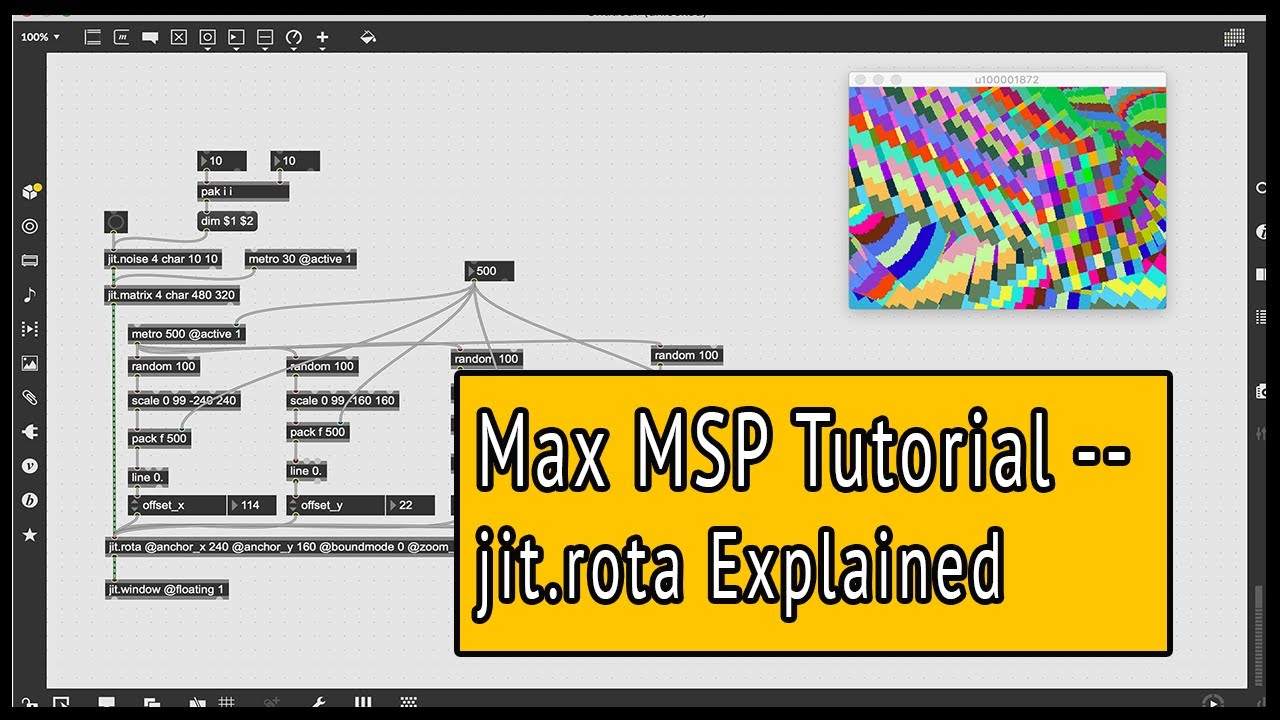
Task: Add a toggle object from toolbar
Action: pyautogui.click(x=179, y=37)
